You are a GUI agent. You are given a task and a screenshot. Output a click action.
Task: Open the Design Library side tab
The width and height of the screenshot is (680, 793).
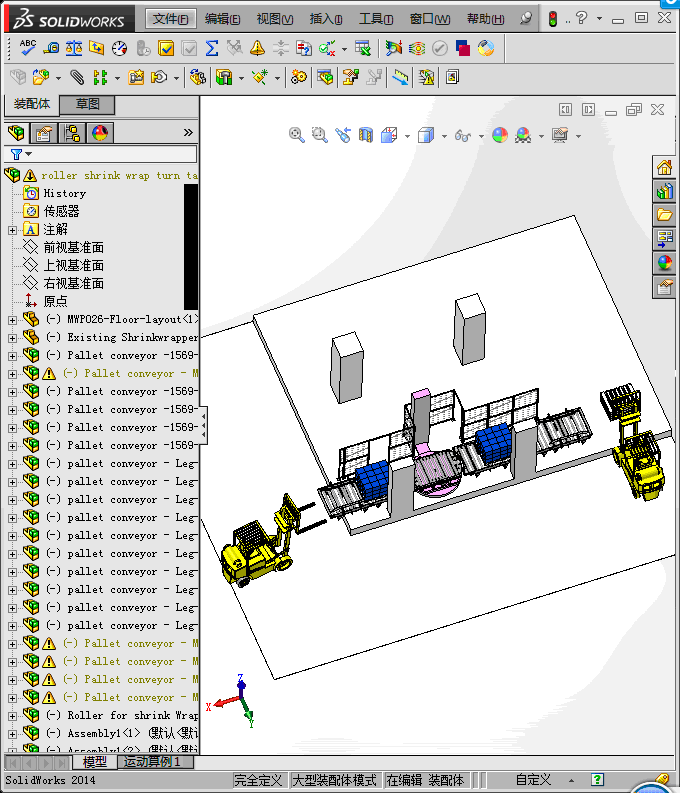(x=664, y=191)
